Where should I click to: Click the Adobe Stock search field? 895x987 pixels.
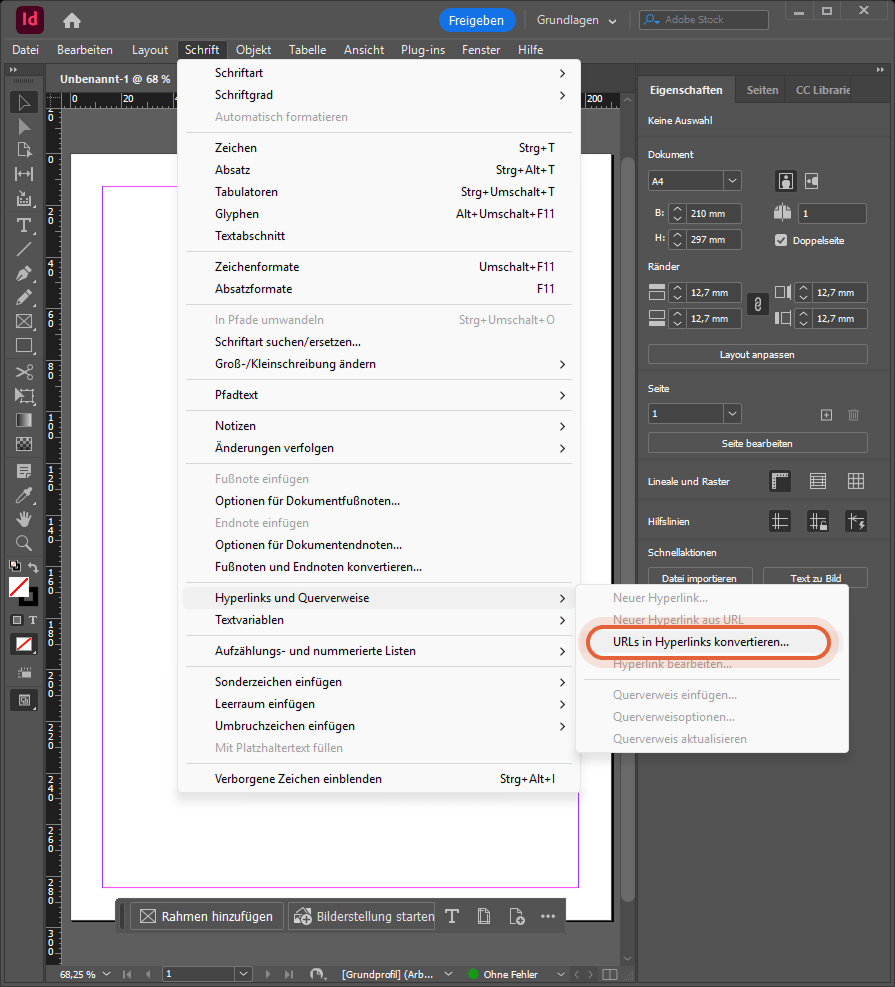point(704,20)
